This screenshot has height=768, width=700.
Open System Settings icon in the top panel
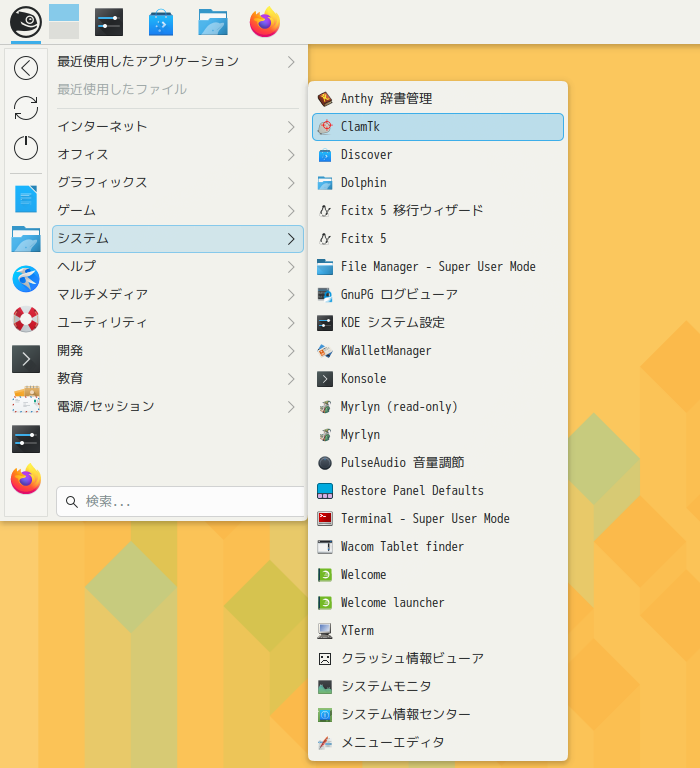109,22
